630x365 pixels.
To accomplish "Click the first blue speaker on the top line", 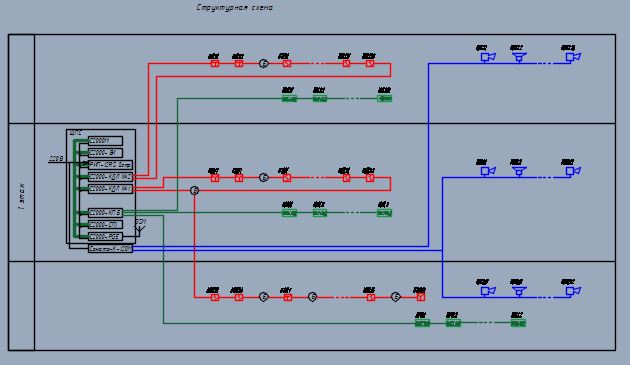I will (488, 57).
